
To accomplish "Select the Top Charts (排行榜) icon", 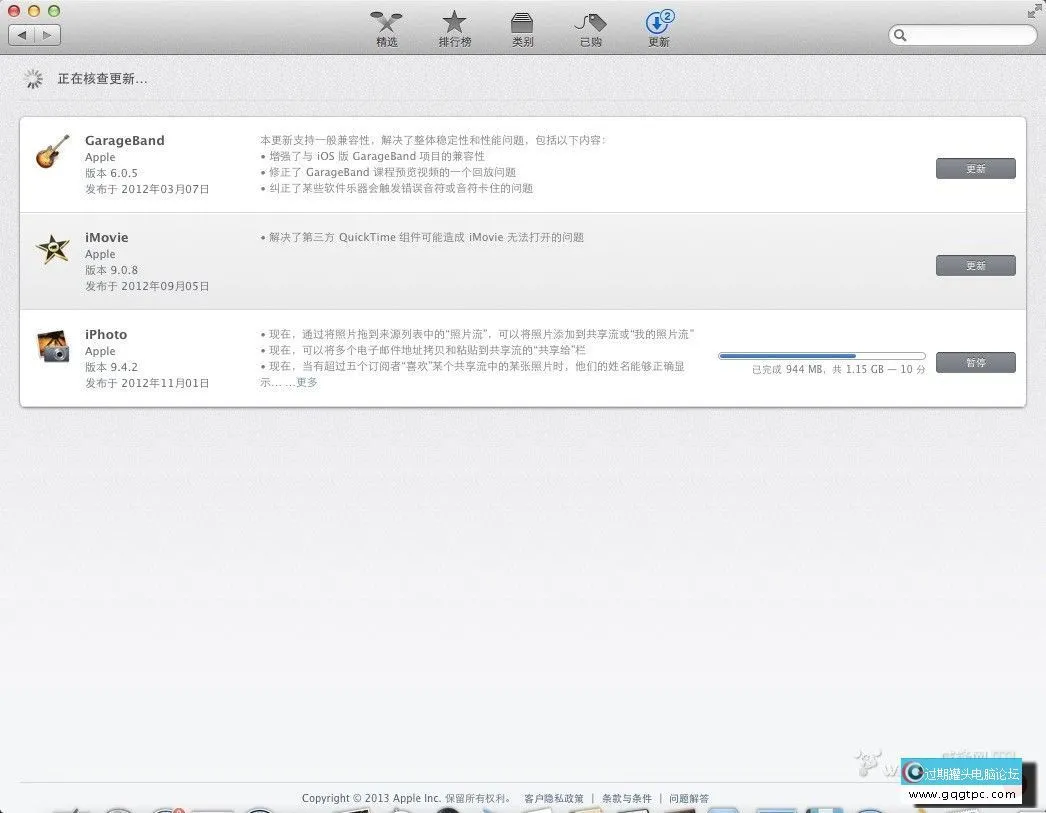I will (454, 28).
